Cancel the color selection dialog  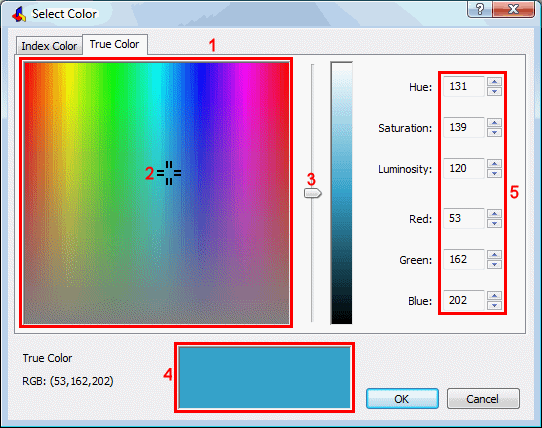pyautogui.click(x=483, y=399)
